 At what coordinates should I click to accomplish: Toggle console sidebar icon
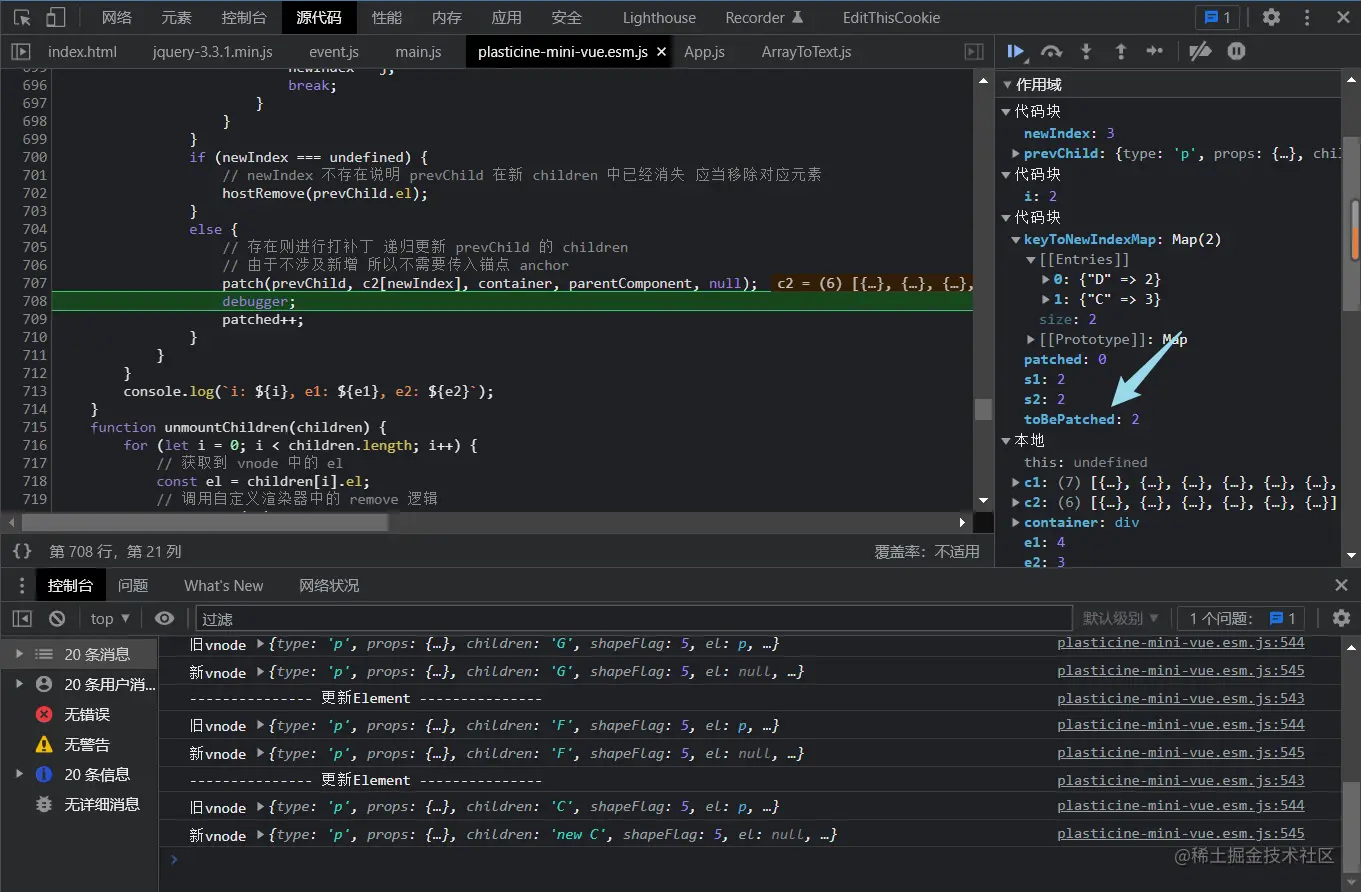(x=22, y=618)
